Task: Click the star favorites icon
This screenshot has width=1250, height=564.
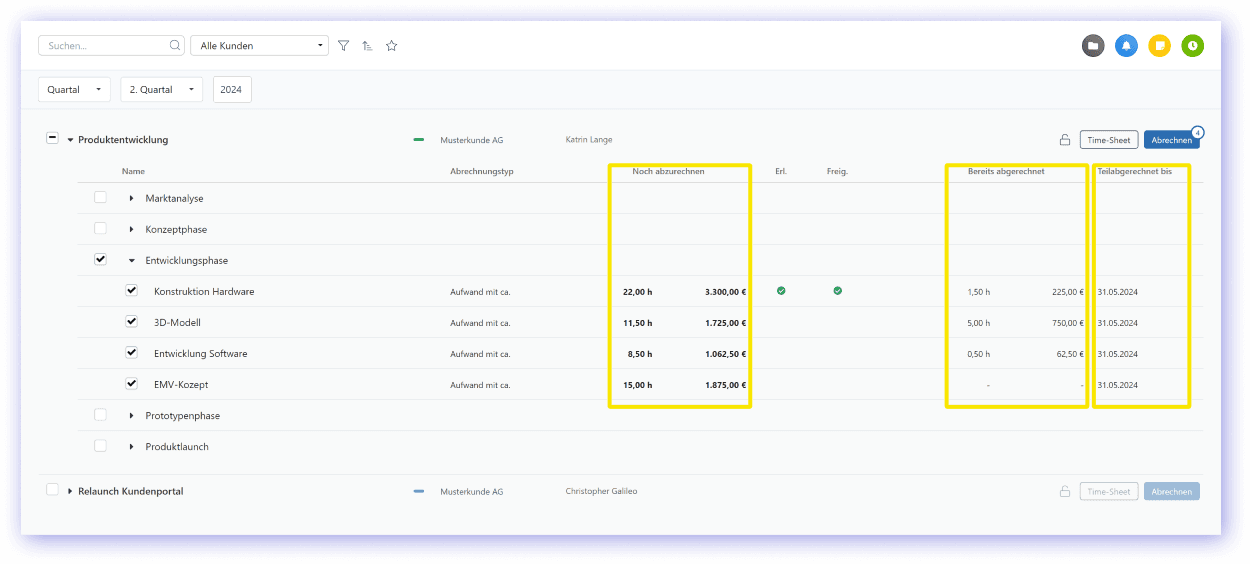Action: 392,46
